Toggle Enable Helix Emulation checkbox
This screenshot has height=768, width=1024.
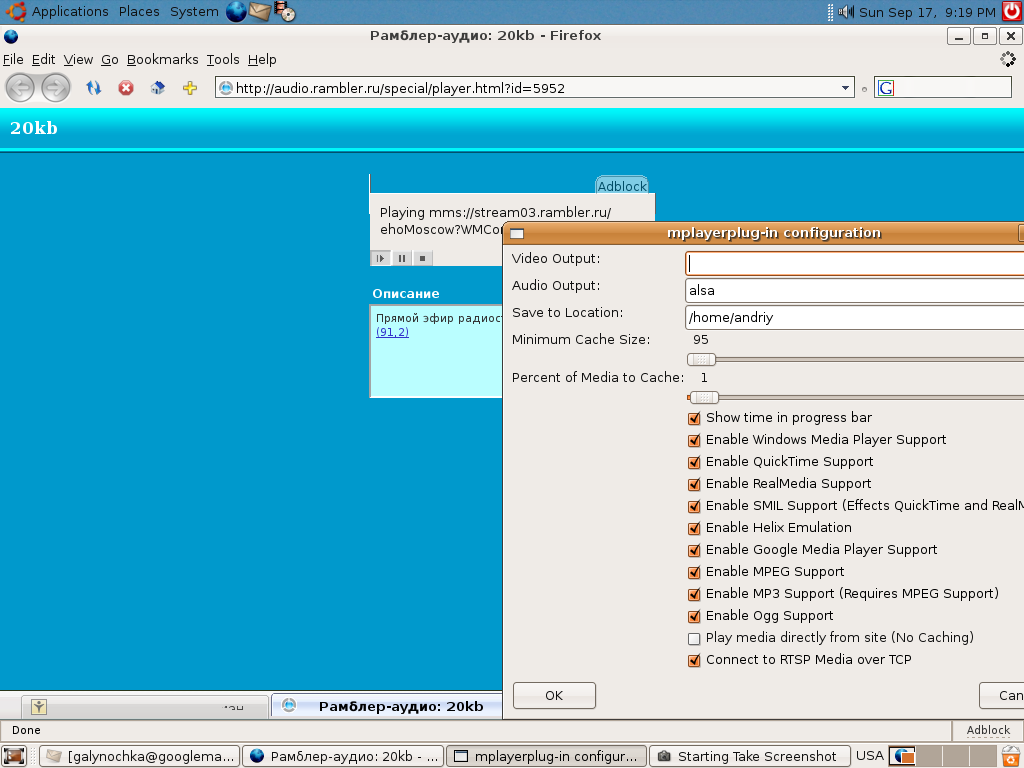(694, 528)
